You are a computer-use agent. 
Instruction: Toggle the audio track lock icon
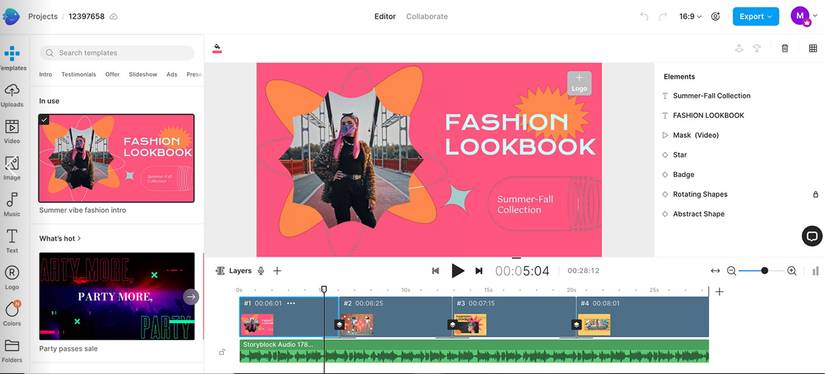(222, 352)
